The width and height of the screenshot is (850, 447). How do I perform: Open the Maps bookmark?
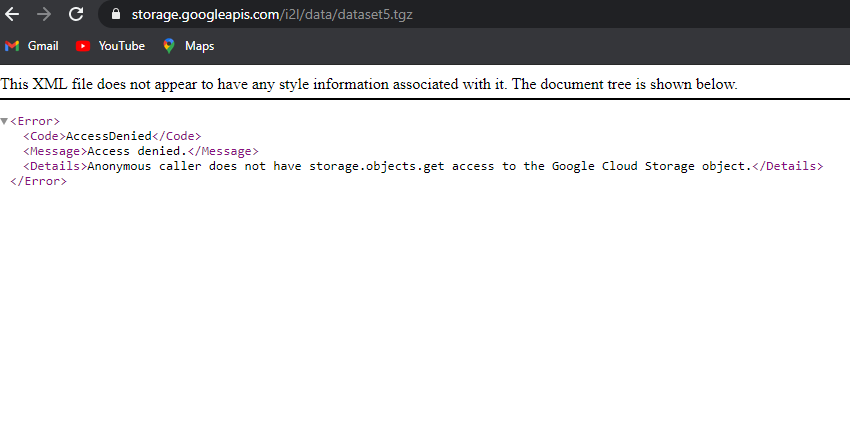[188, 46]
